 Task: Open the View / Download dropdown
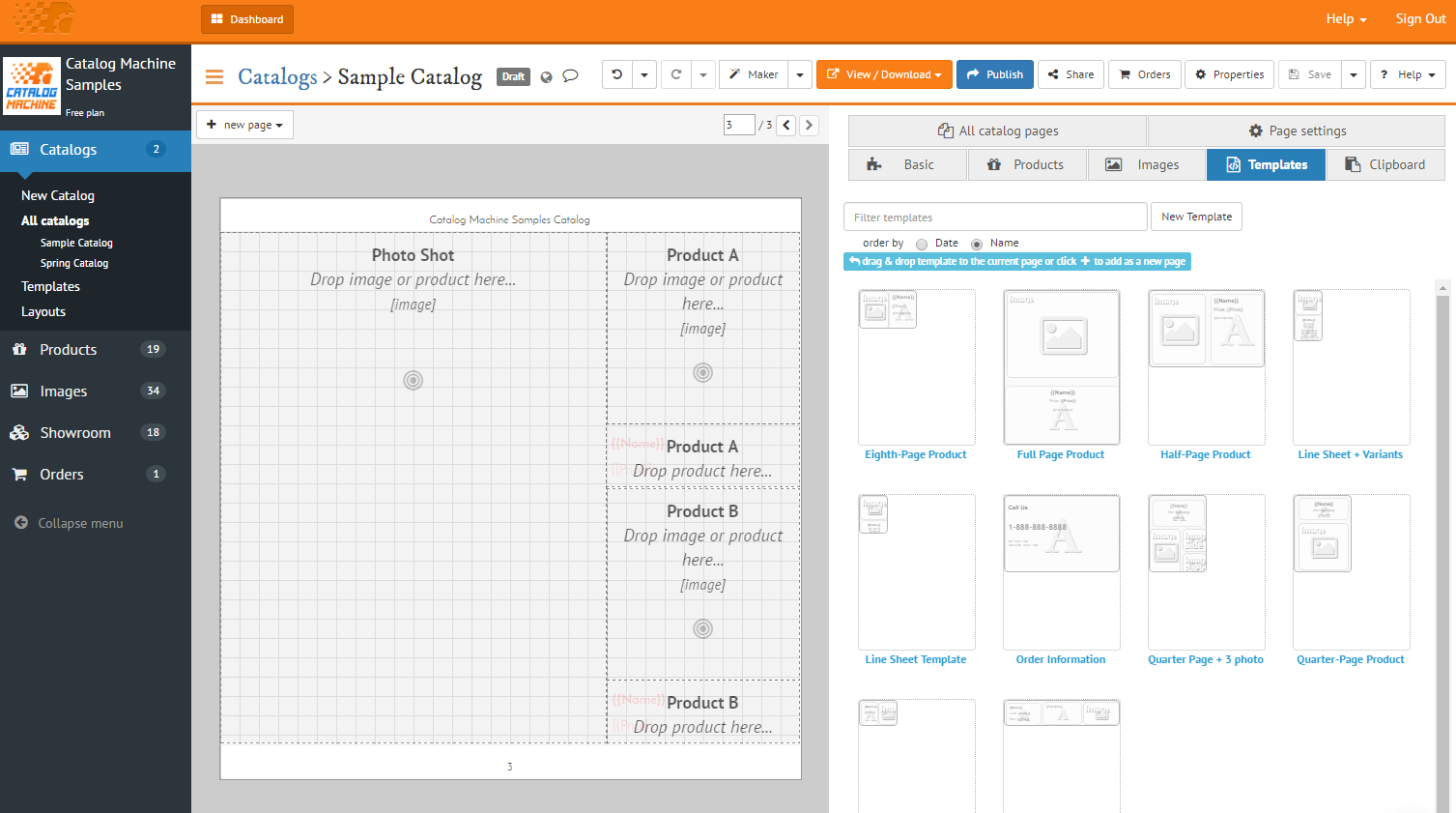884,74
